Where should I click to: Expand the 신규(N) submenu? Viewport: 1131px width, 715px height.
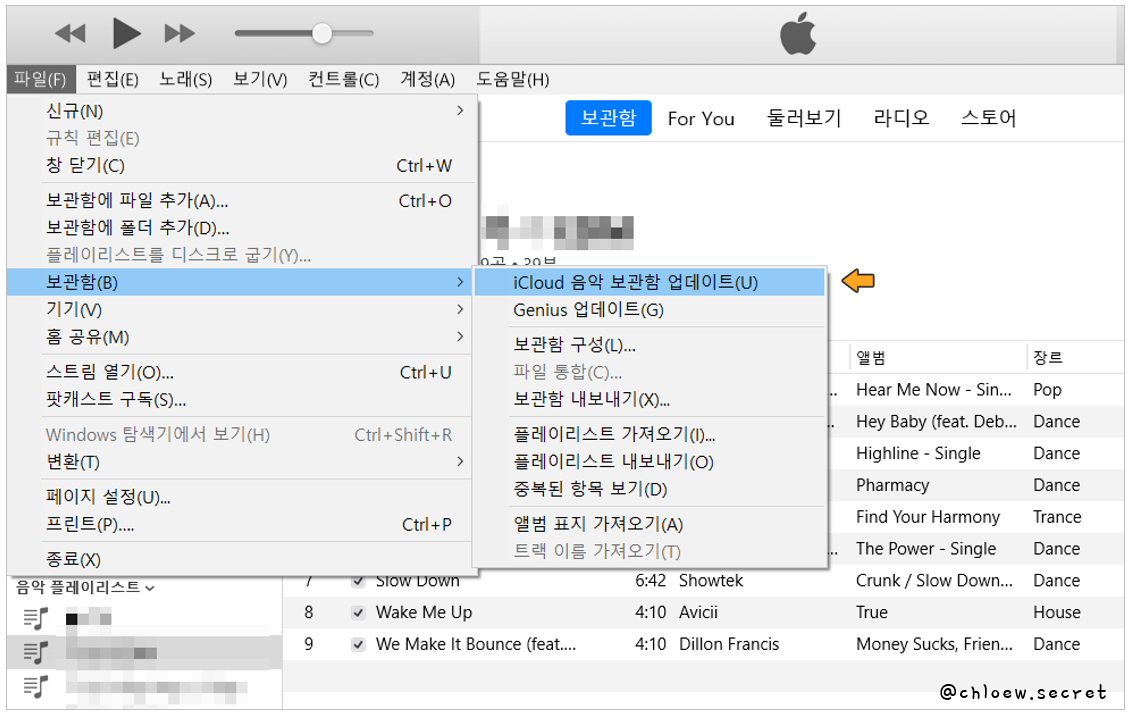click(x=242, y=111)
